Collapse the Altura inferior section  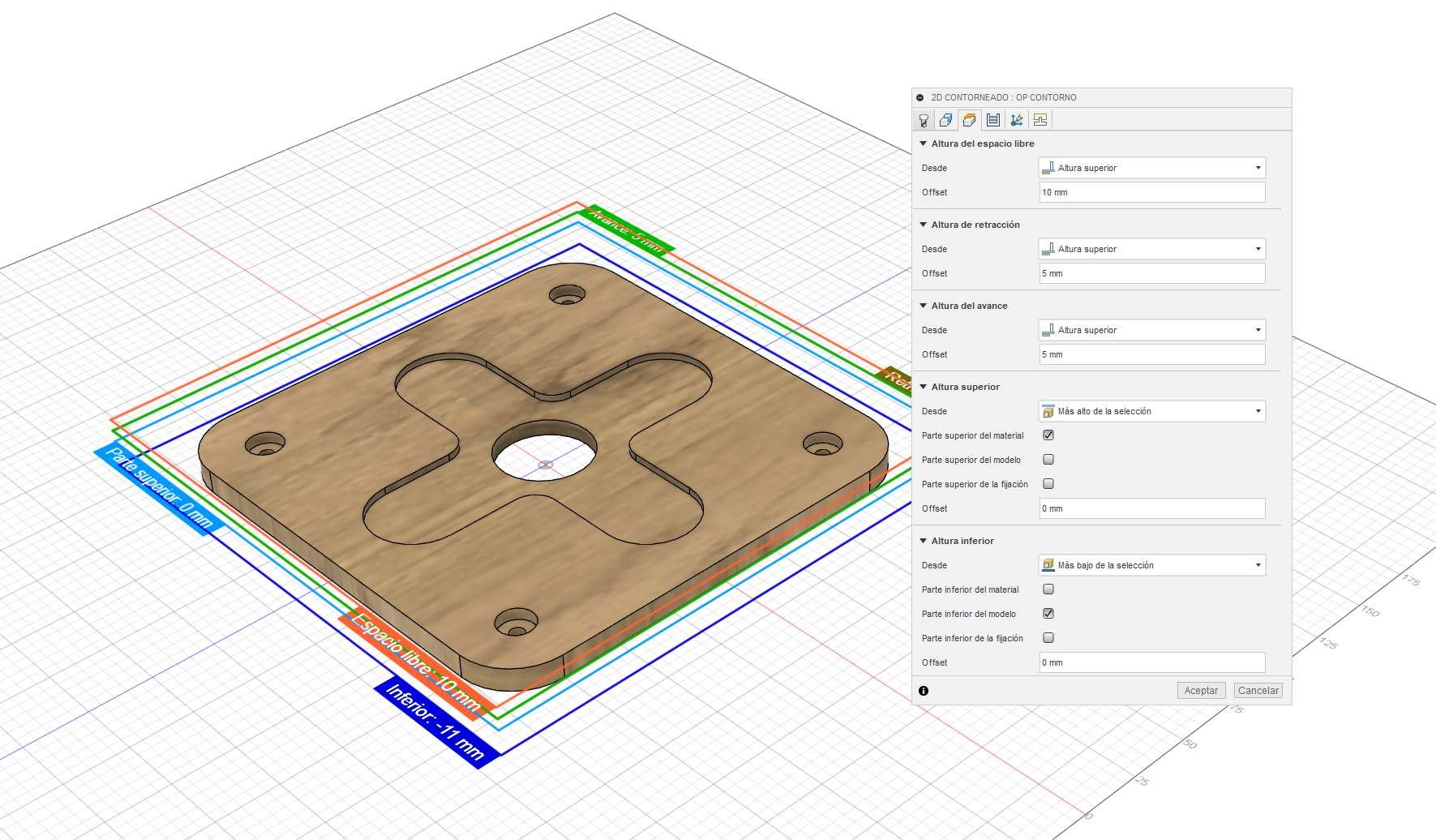(924, 541)
